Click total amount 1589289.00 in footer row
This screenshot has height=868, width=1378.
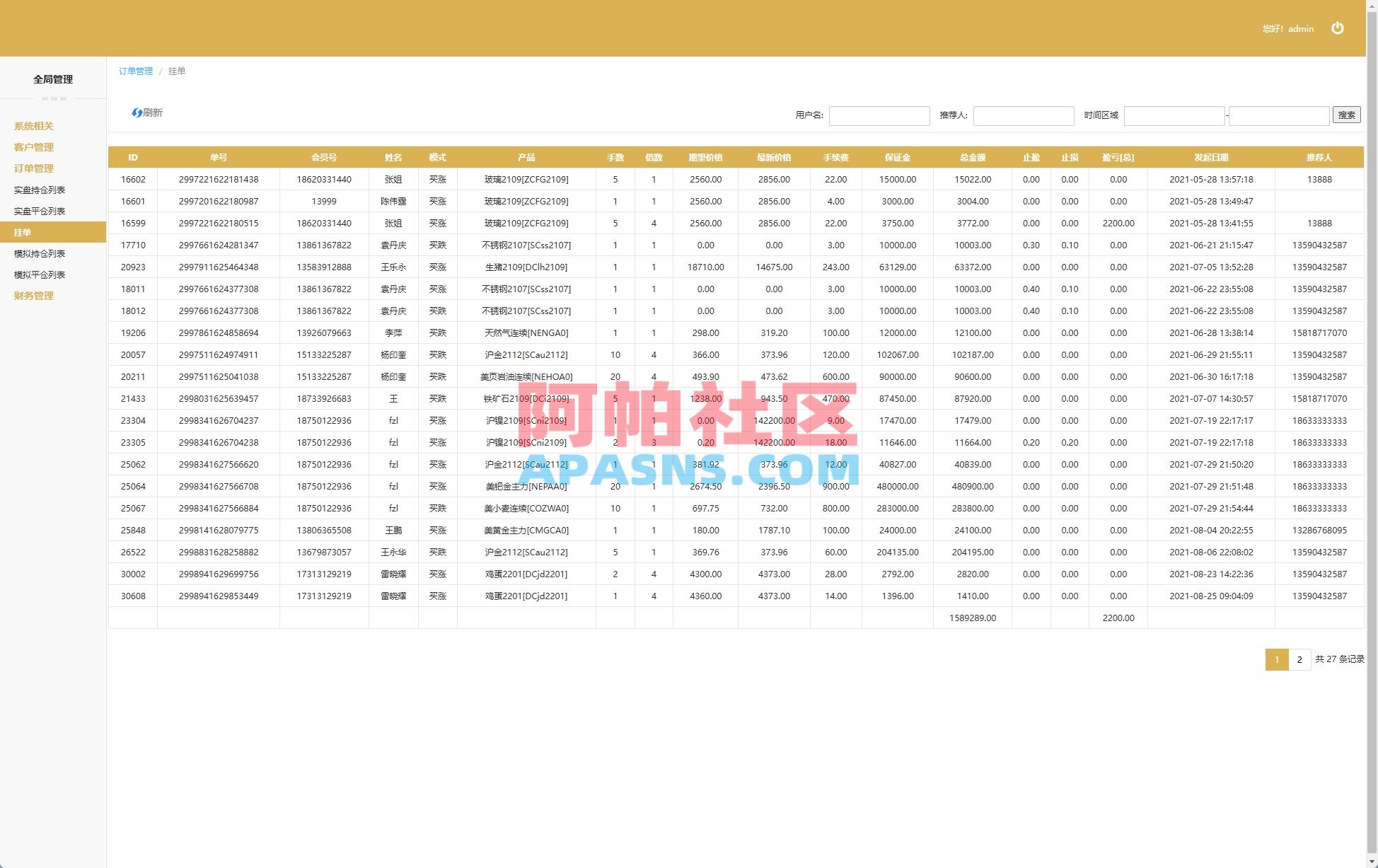click(973, 618)
